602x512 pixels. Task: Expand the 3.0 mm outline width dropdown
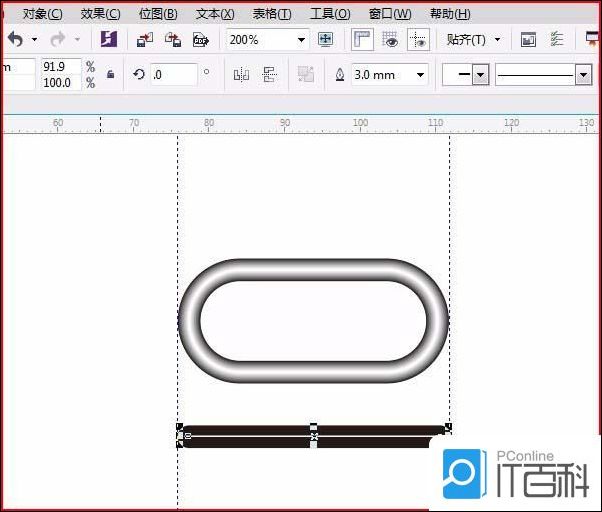pyautogui.click(x=420, y=75)
